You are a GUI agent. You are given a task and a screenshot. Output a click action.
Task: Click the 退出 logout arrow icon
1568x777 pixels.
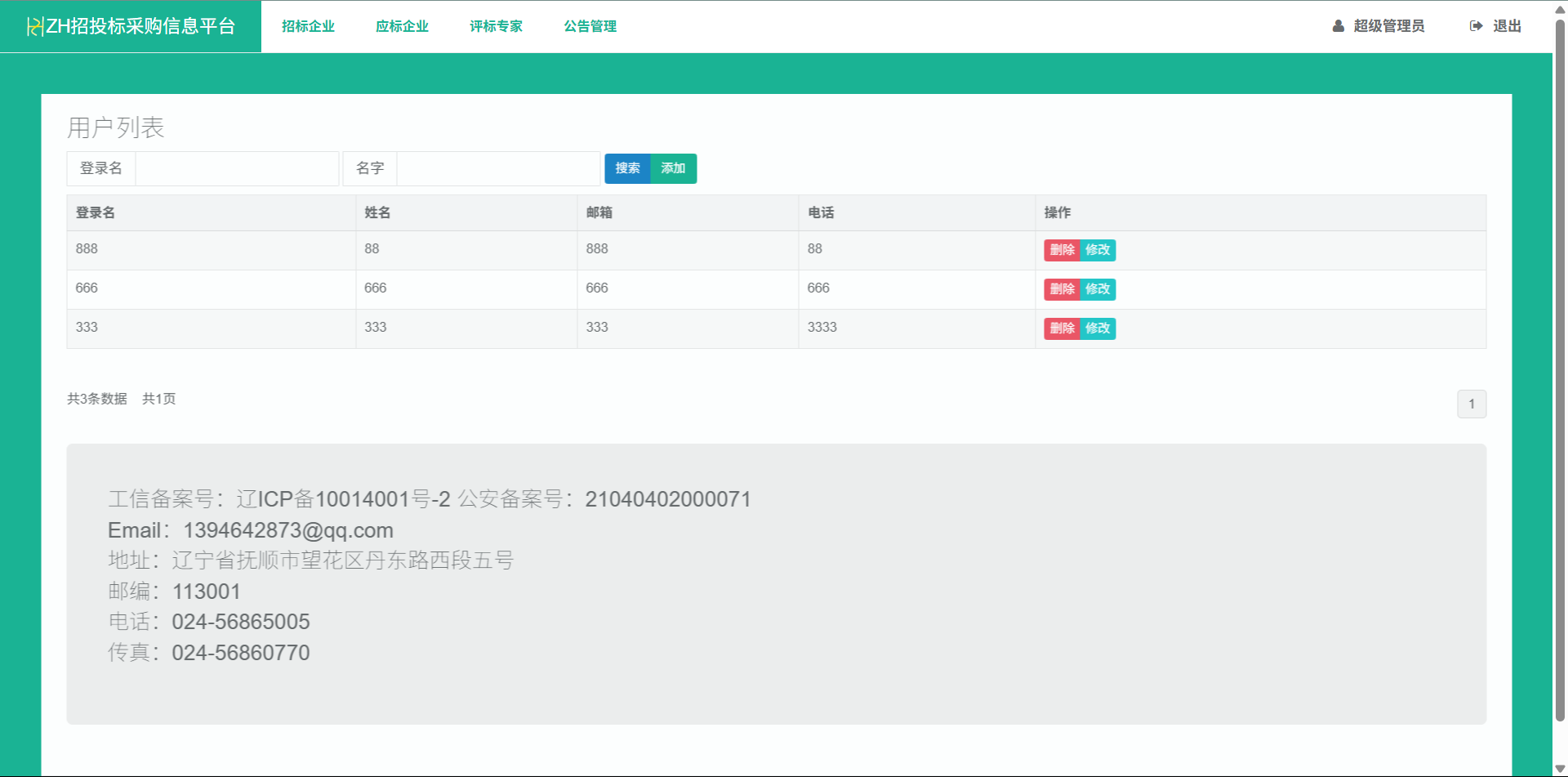pos(1476,26)
